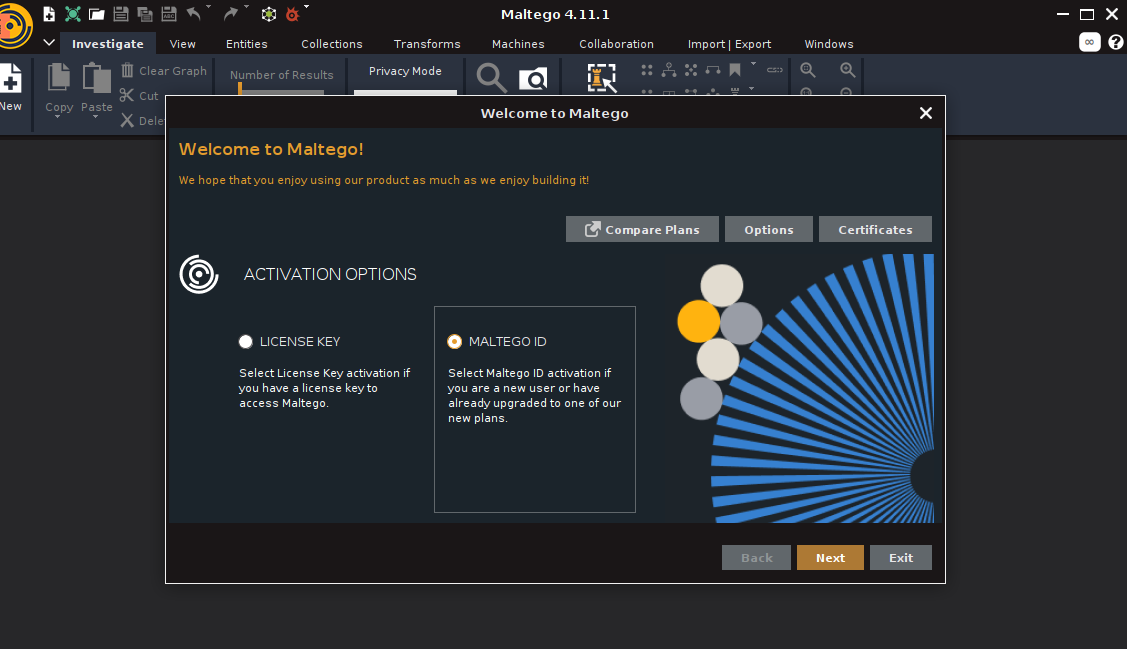Click the Maltego ID description text
The height and width of the screenshot is (649, 1127).
coord(534,395)
